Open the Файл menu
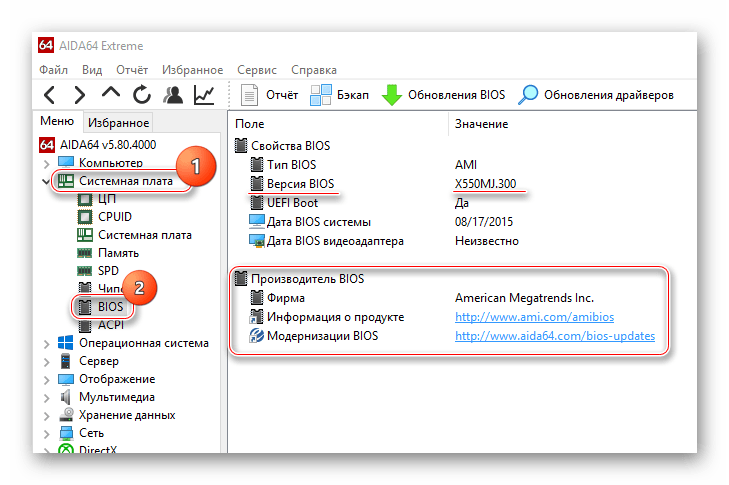This screenshot has height=485, width=729. pos(53,70)
